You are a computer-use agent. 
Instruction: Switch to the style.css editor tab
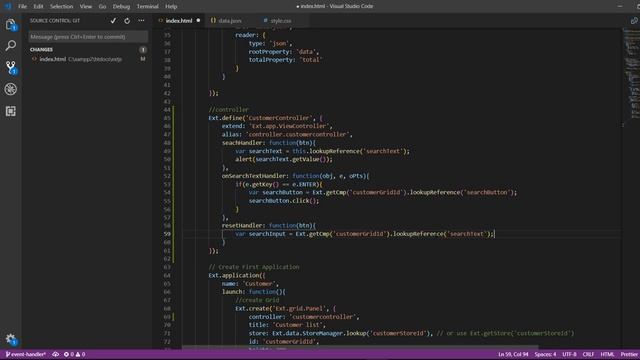tap(281, 20)
